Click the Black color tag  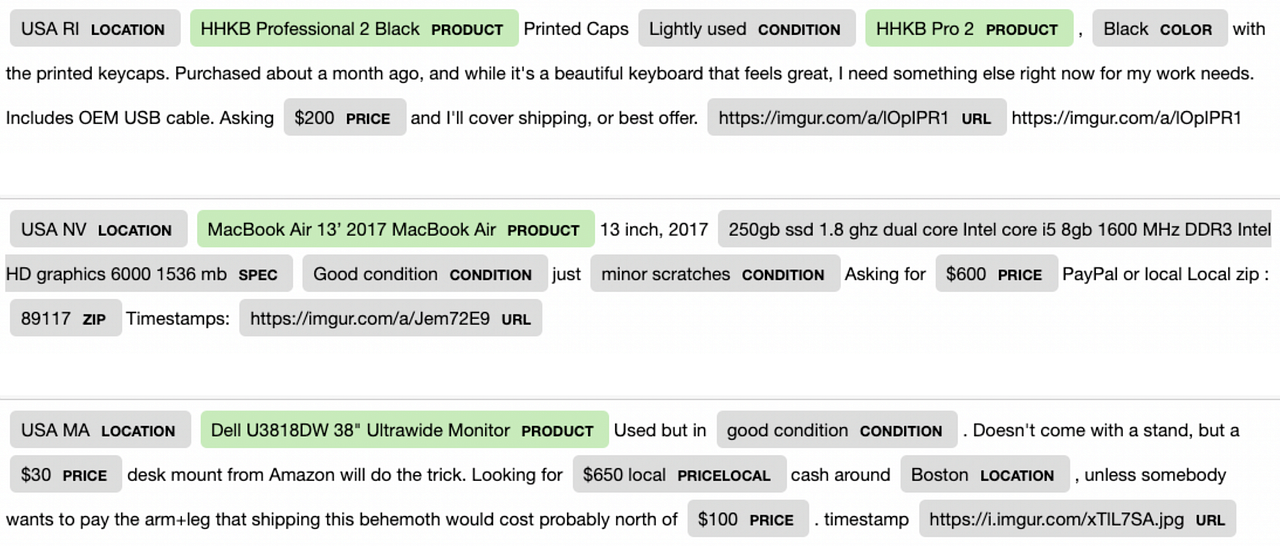coord(1160,29)
